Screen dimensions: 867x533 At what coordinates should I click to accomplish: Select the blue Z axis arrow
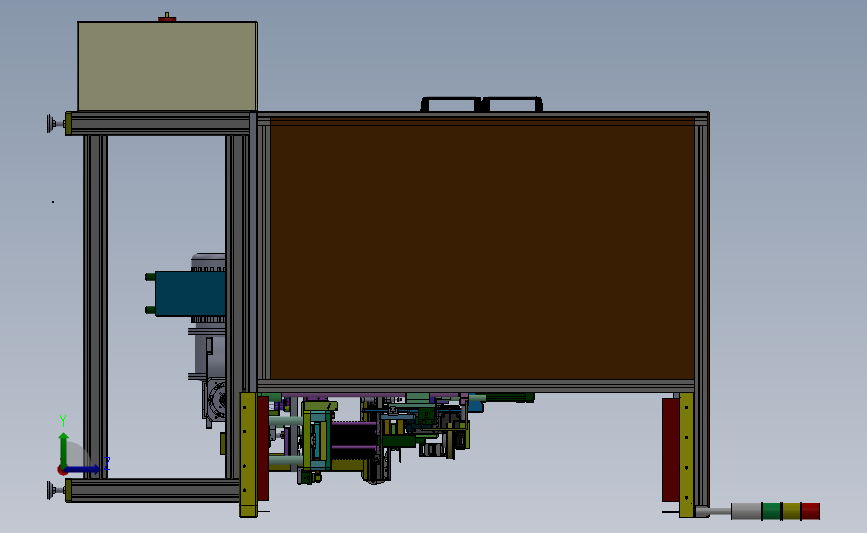point(83,470)
